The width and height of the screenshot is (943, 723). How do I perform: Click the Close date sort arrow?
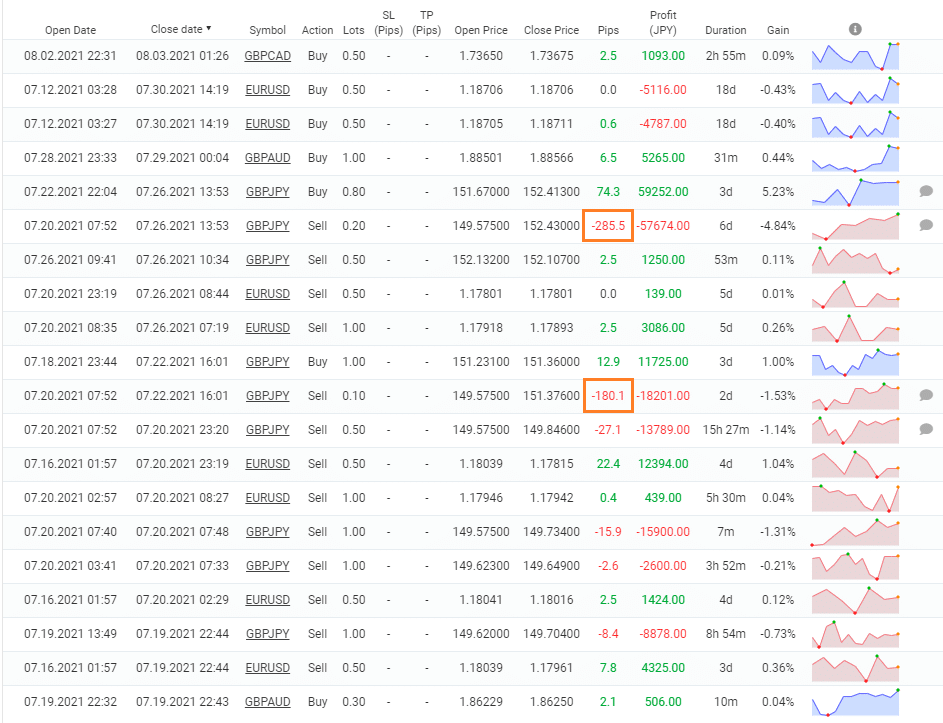208,29
